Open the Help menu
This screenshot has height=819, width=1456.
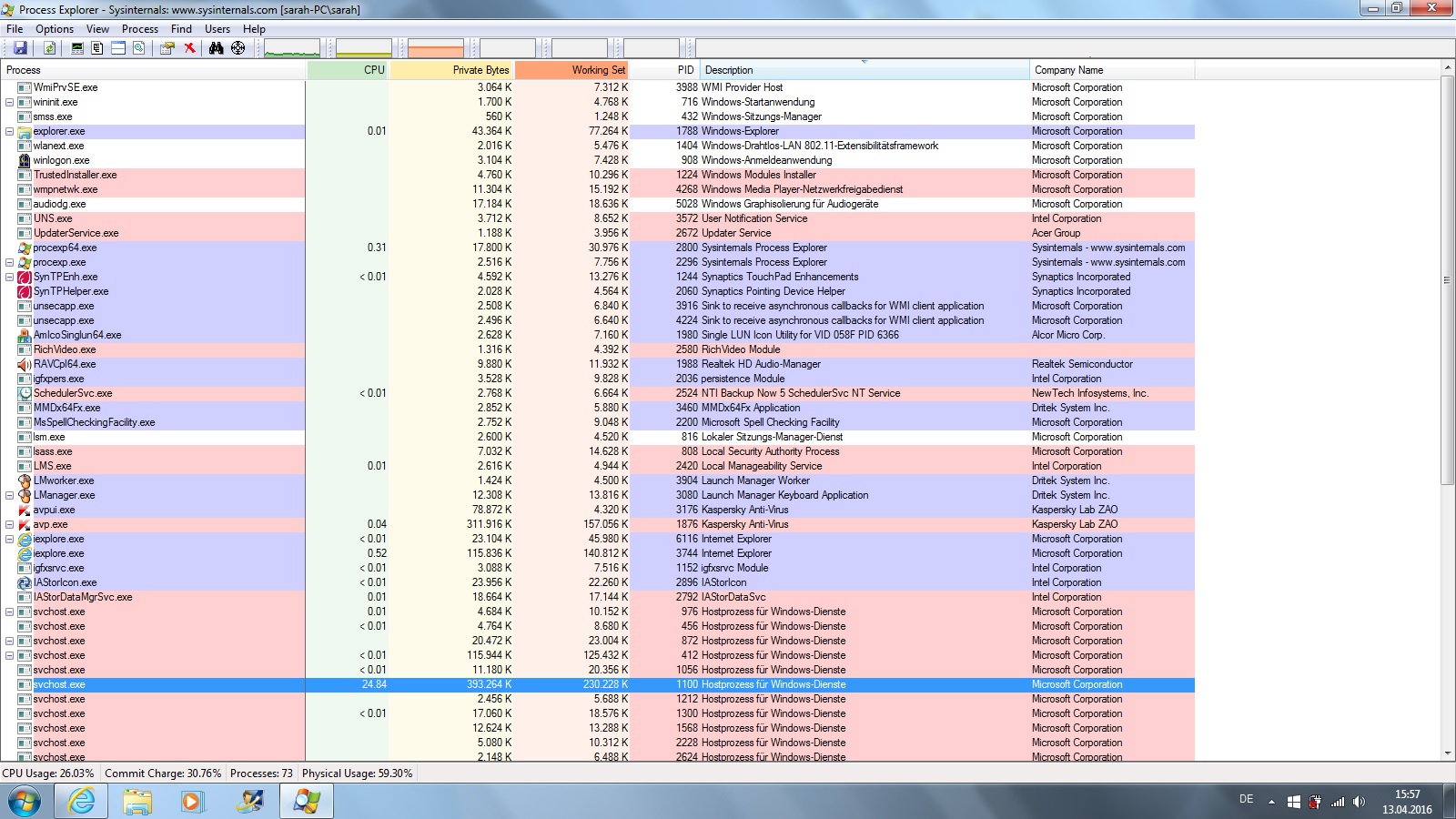(254, 29)
